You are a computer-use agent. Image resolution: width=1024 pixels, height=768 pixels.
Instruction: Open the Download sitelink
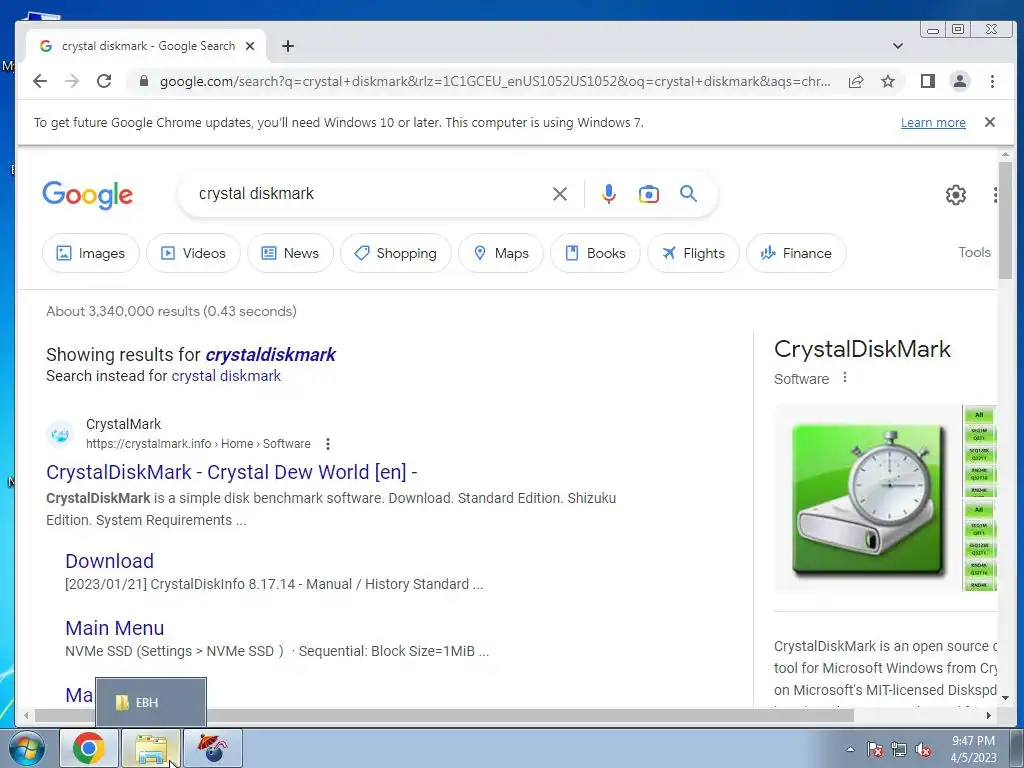click(110, 561)
